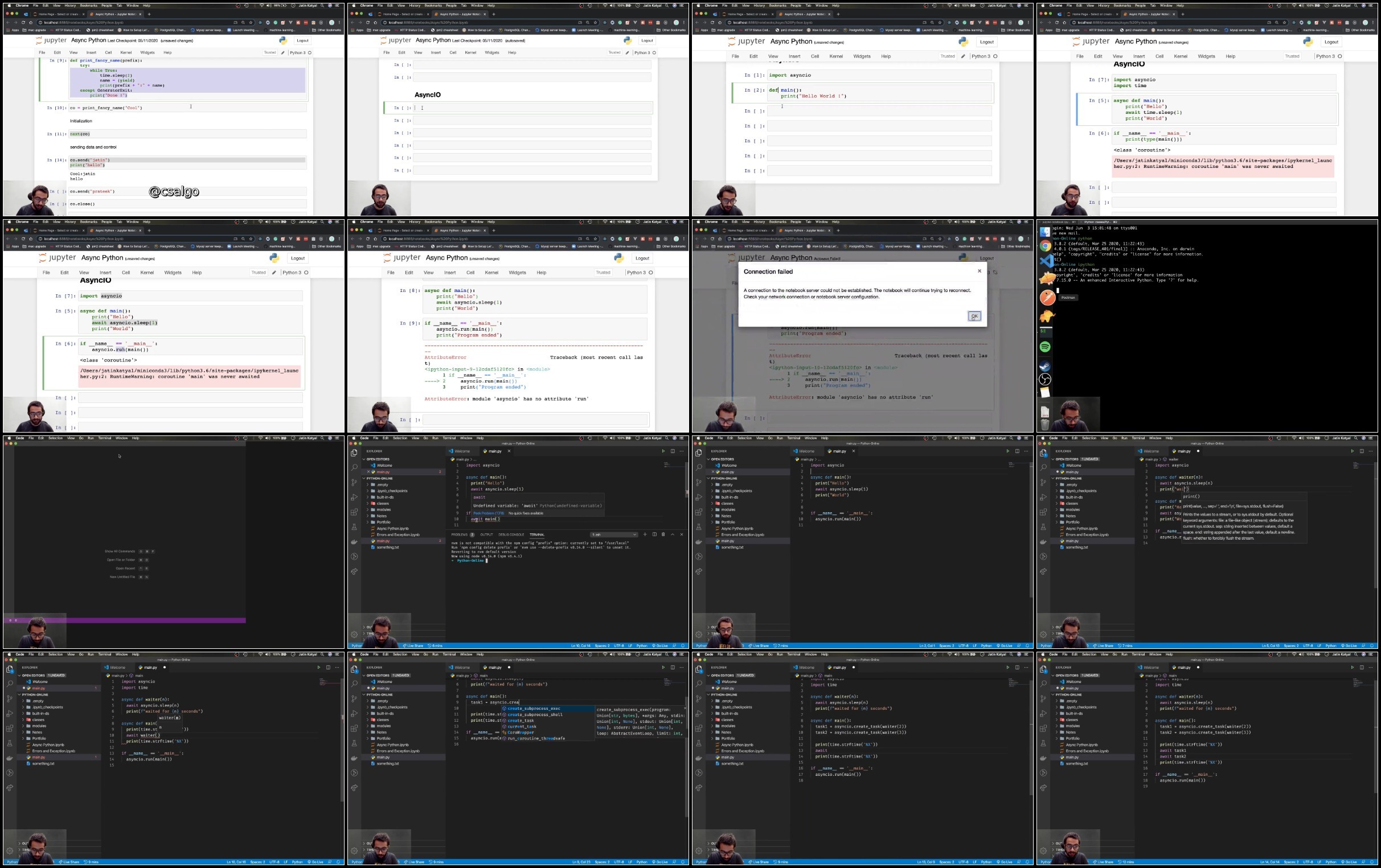Choose create_subprocess_shell from the autocomplete list

548,714
